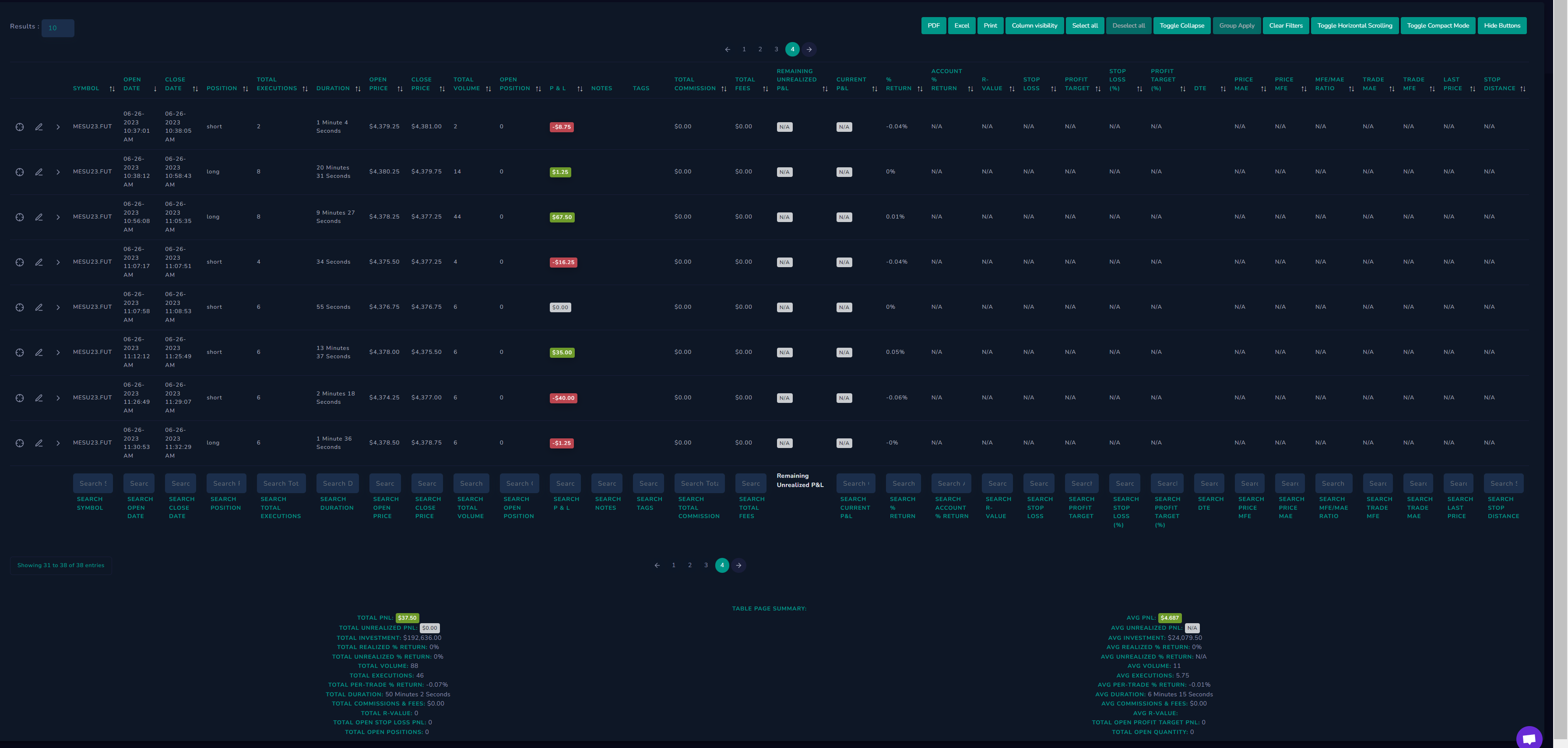Export table as PDF

click(x=934, y=25)
